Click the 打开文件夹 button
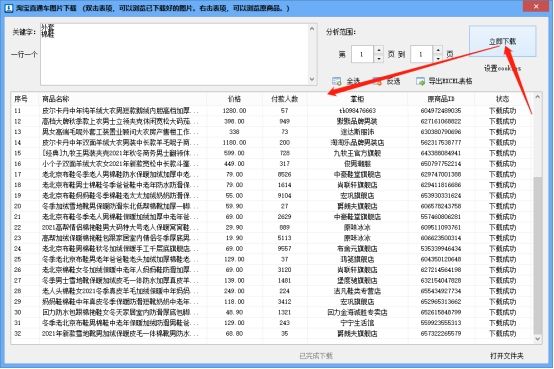This screenshot has height=369, width=554. (507, 356)
